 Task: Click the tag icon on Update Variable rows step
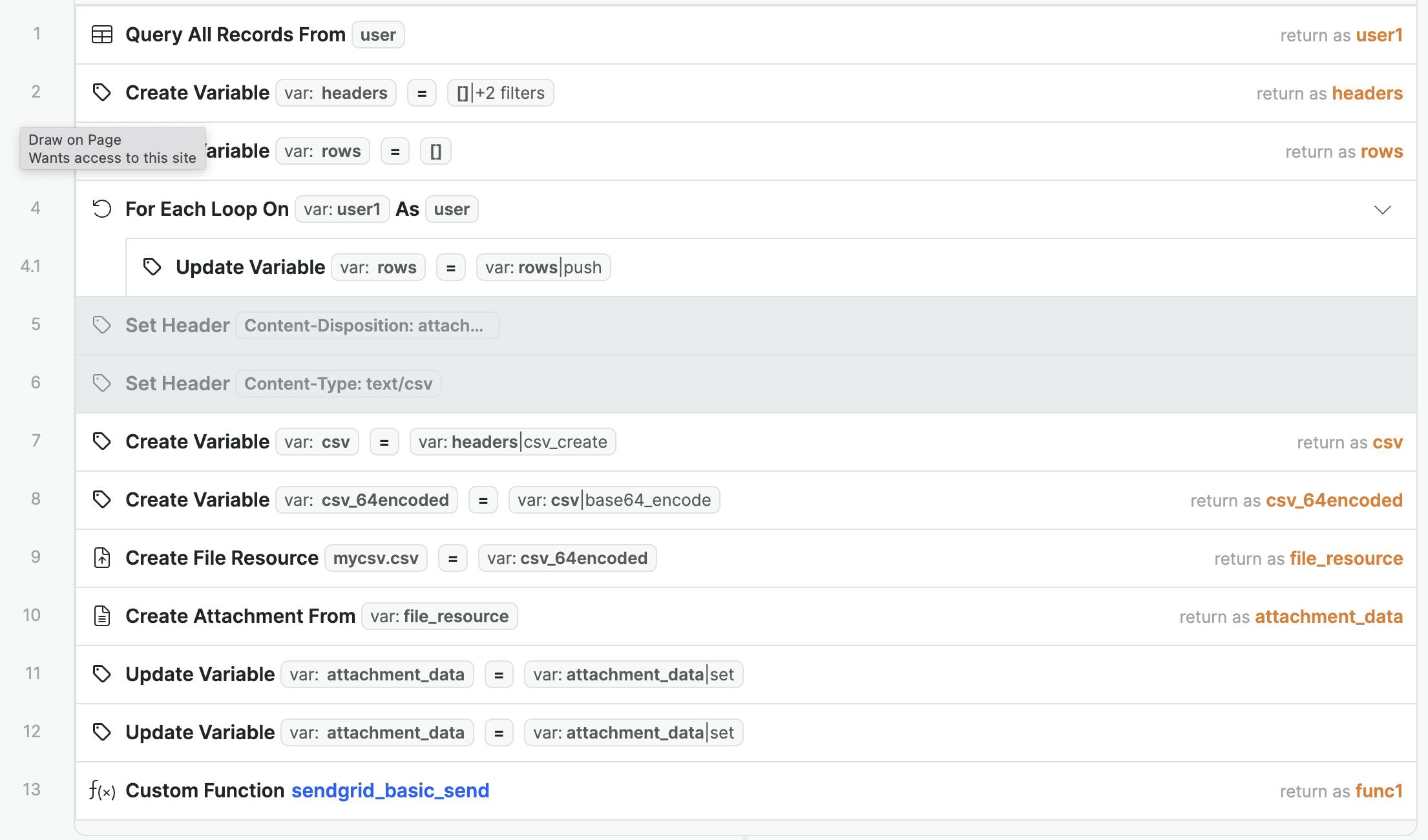point(152,267)
